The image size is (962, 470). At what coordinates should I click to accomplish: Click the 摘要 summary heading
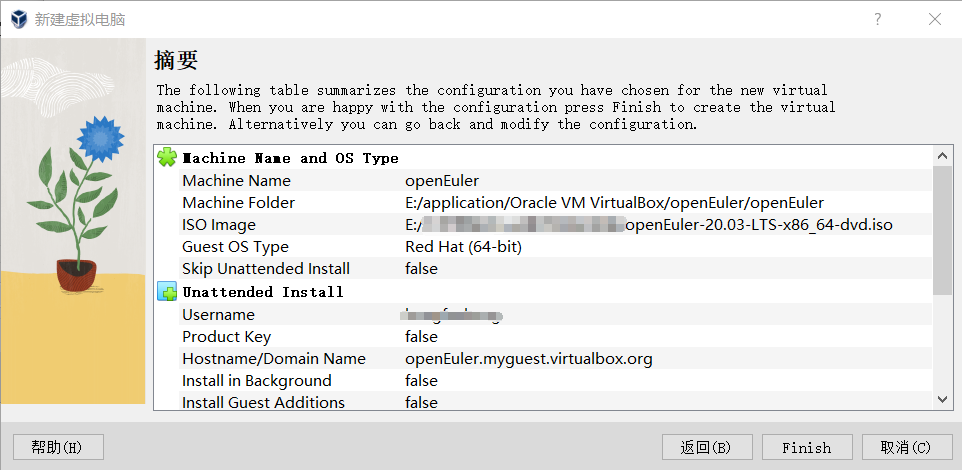coord(176,61)
